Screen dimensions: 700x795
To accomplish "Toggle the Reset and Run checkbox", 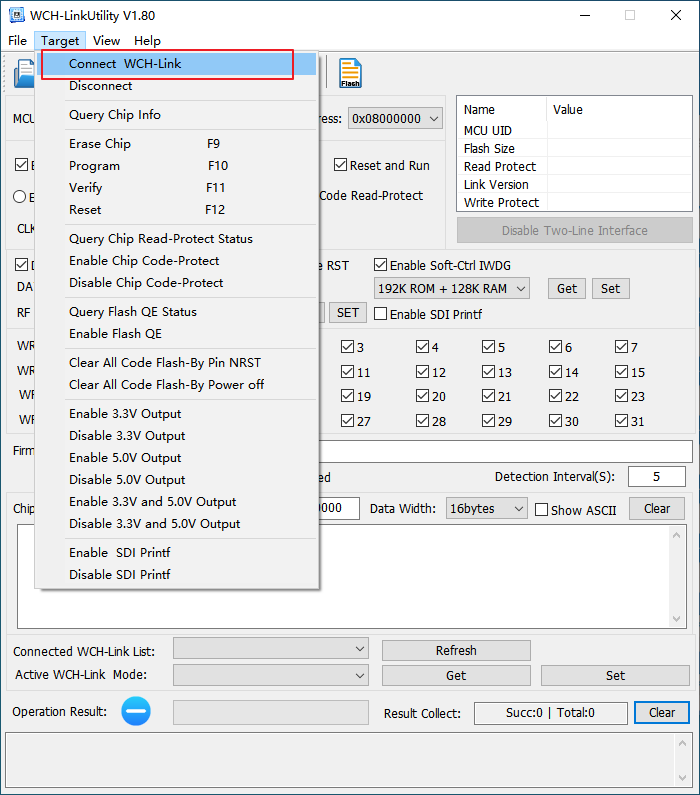I will coord(342,165).
